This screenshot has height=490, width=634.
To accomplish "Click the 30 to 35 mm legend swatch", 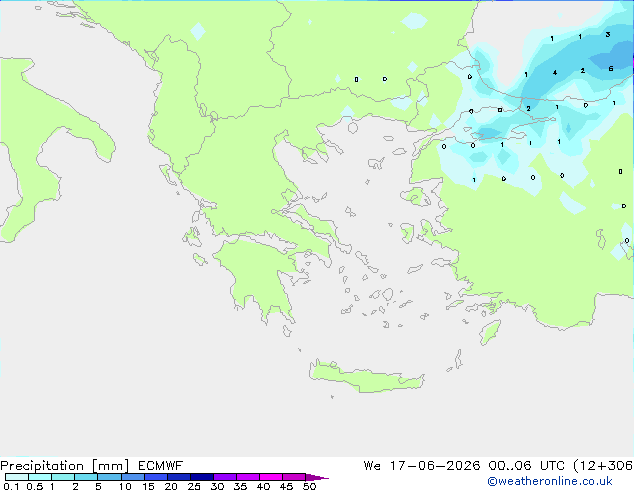I will click(225, 477).
